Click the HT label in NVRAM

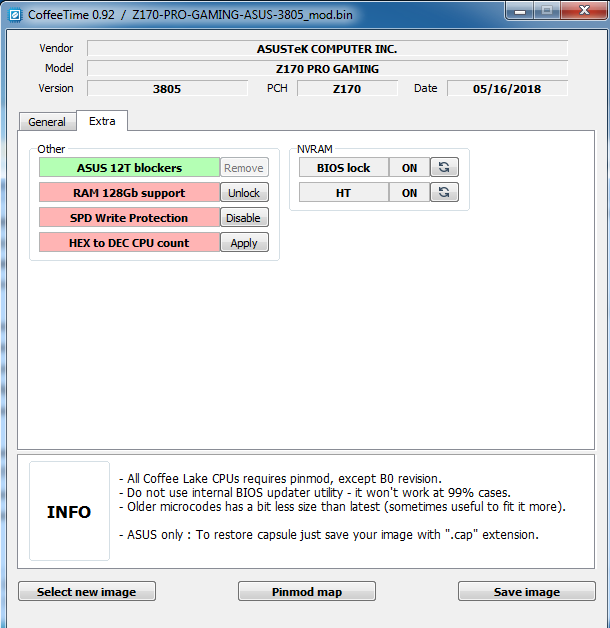tap(344, 193)
